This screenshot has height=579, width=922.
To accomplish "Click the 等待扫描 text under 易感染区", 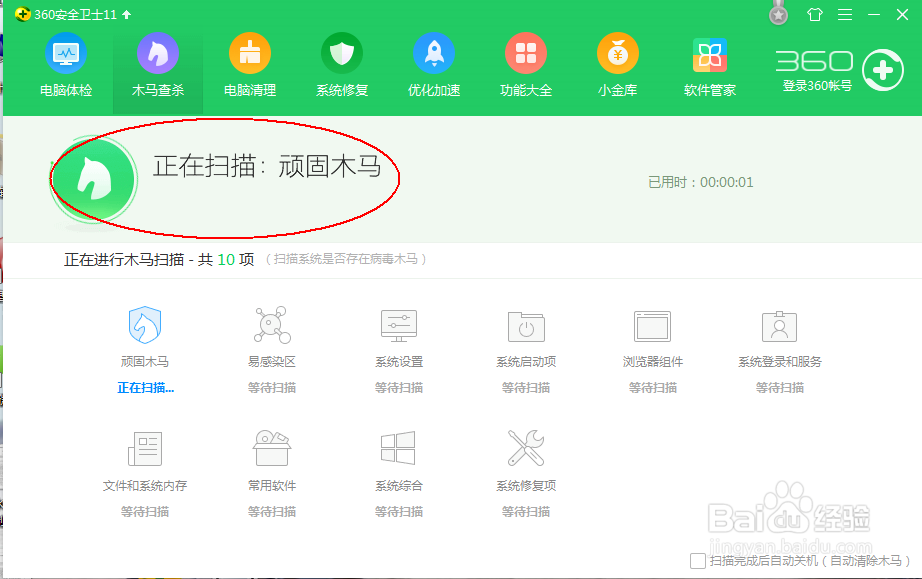I will (x=272, y=388).
